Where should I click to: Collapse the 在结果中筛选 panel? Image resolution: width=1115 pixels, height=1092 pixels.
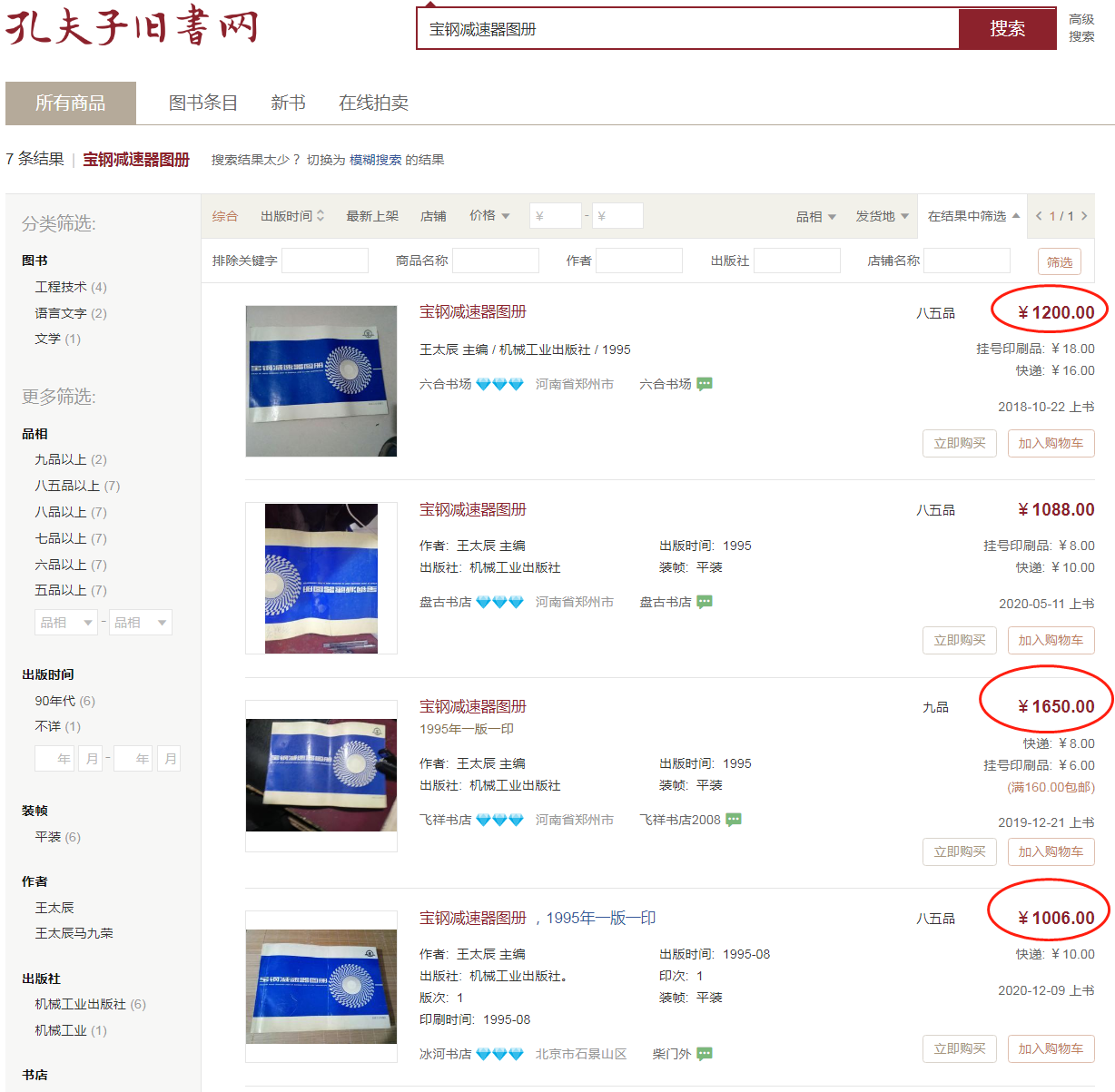click(x=973, y=216)
